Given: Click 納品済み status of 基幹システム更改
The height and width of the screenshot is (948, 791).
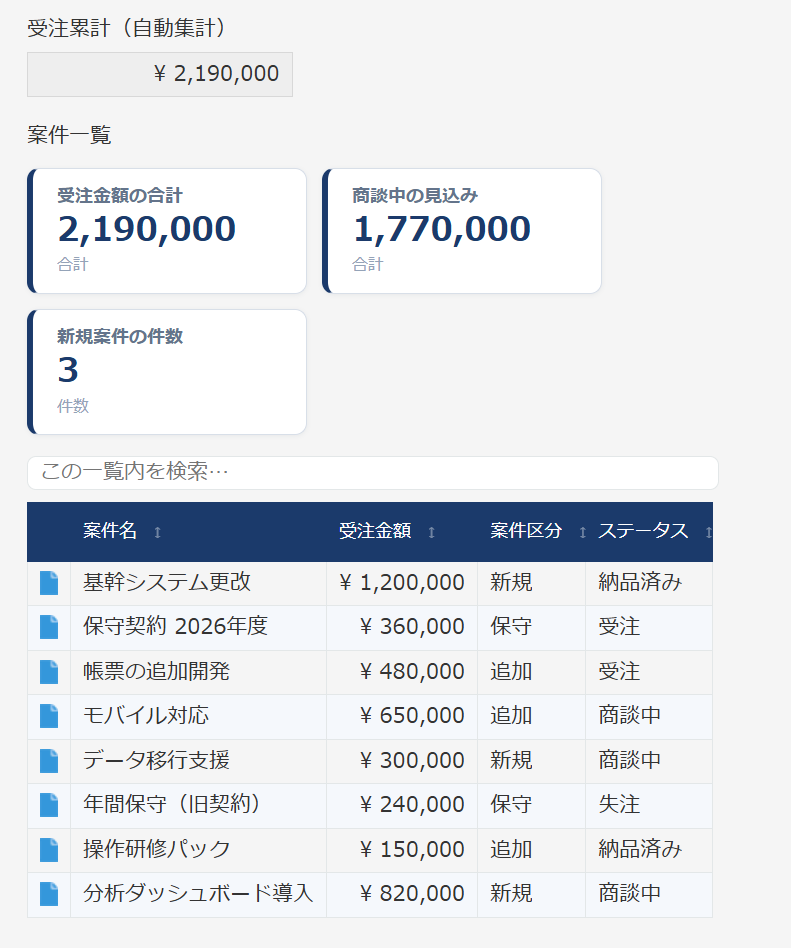Looking at the screenshot, I should coord(640,582).
